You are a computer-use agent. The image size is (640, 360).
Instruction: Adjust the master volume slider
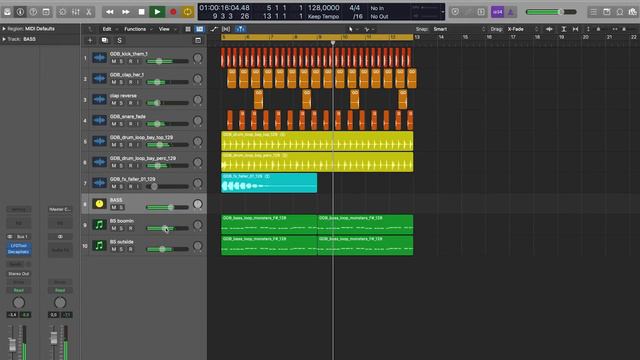pos(551,12)
